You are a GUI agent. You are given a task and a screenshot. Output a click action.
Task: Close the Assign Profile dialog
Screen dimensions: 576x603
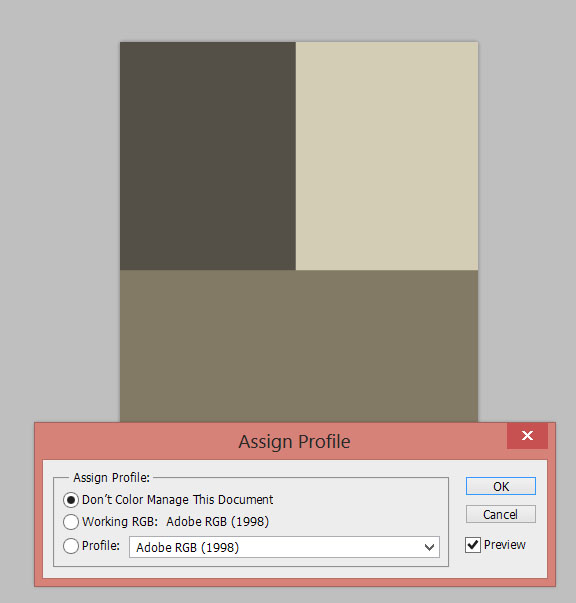527,436
